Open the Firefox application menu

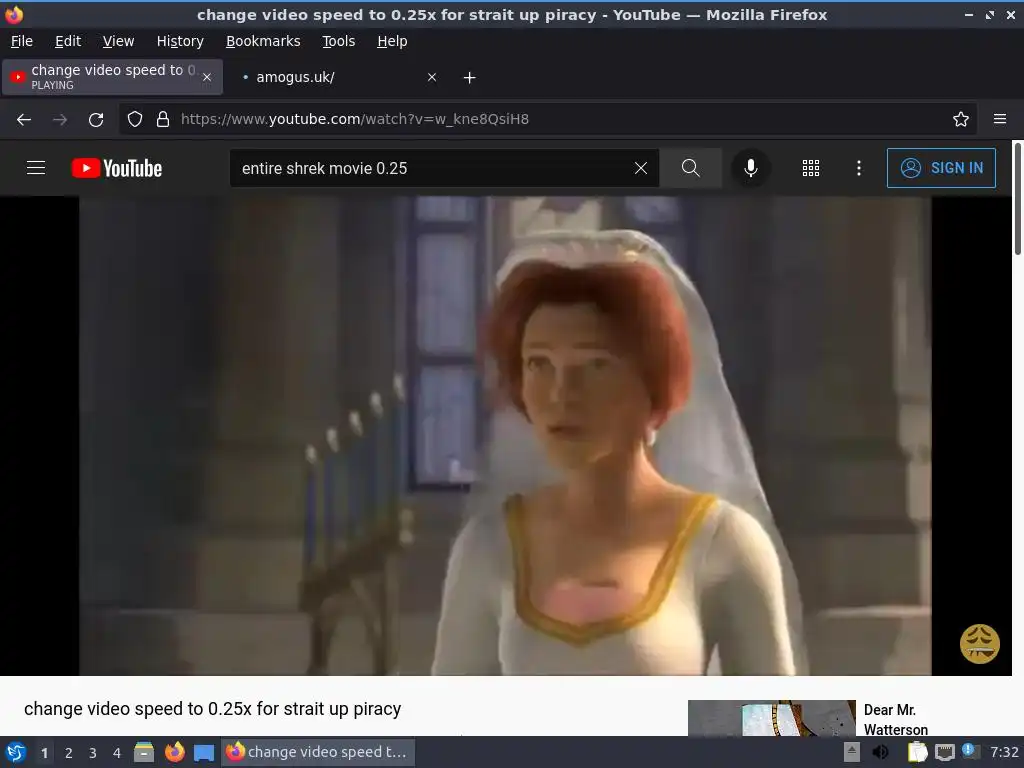tap(1000, 119)
